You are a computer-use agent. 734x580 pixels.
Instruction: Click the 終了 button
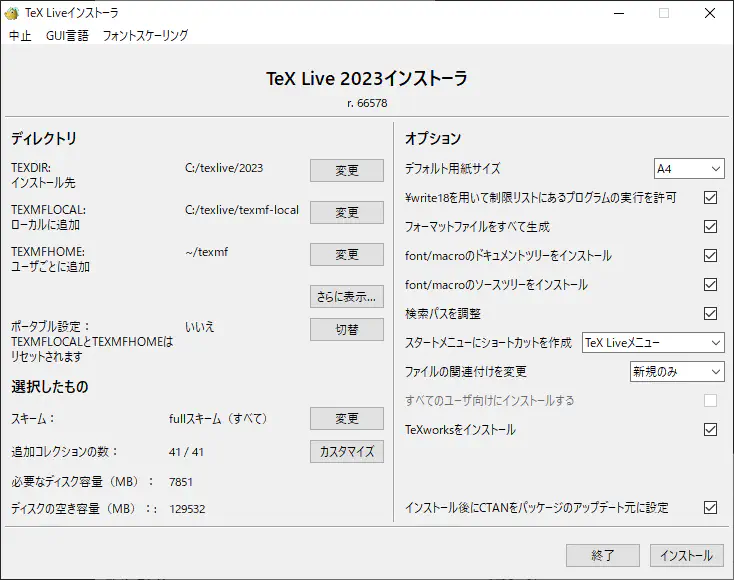[x=602, y=555]
